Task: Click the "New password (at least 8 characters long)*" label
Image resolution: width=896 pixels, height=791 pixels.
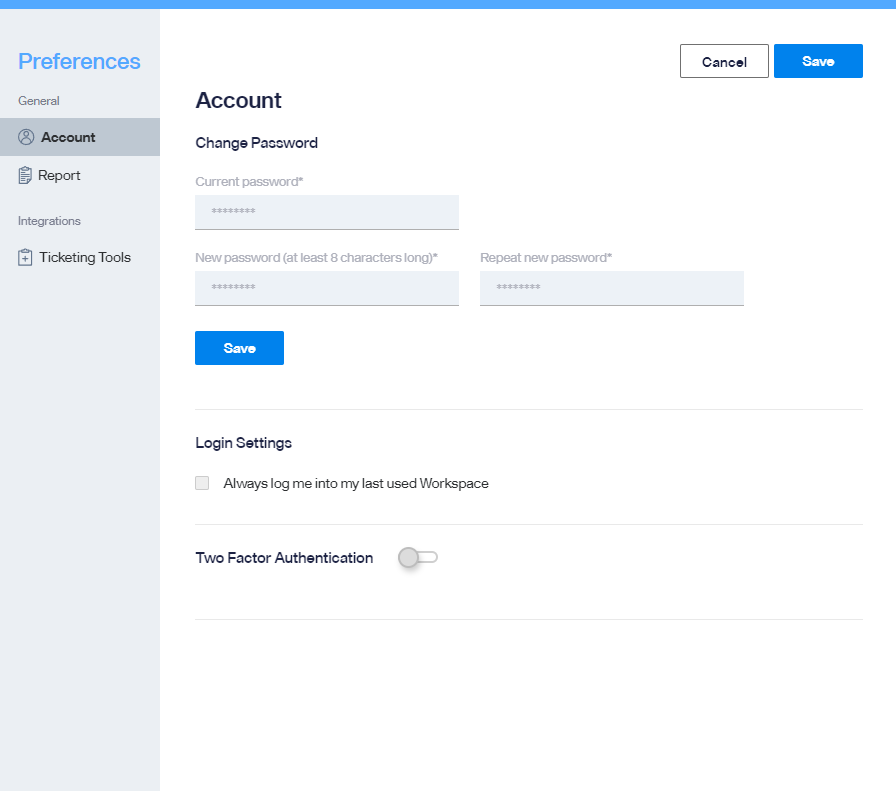Action: (317, 258)
